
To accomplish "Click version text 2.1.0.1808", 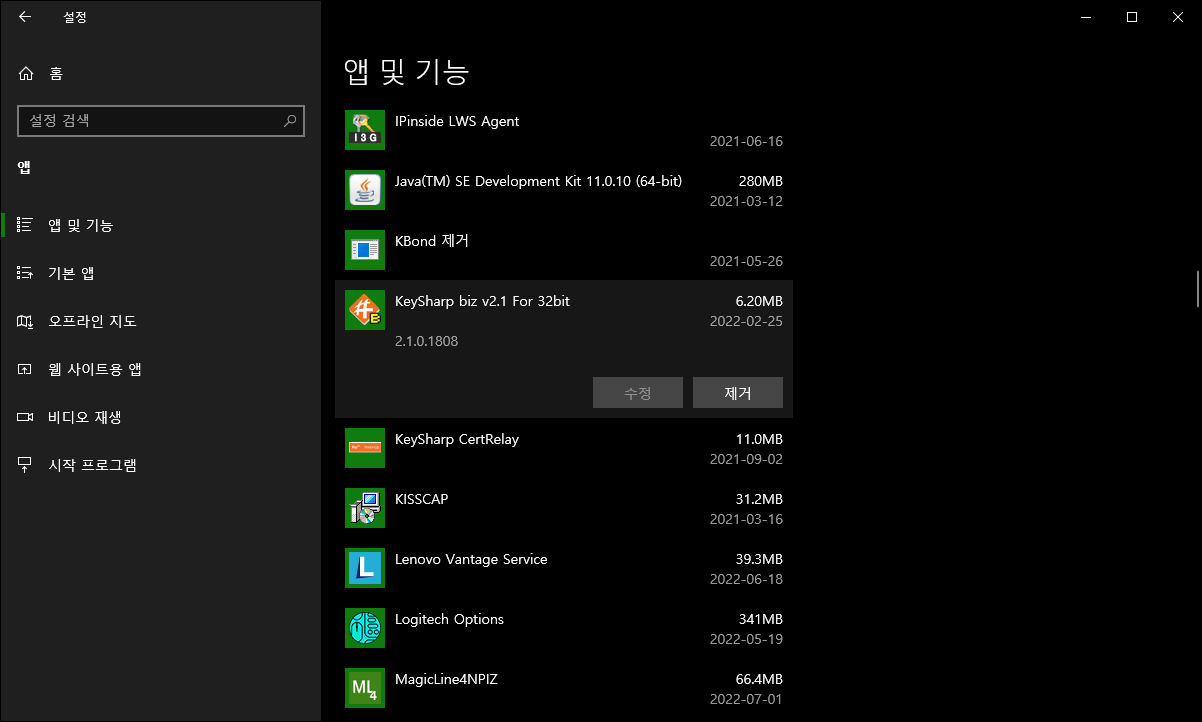I will point(427,341).
